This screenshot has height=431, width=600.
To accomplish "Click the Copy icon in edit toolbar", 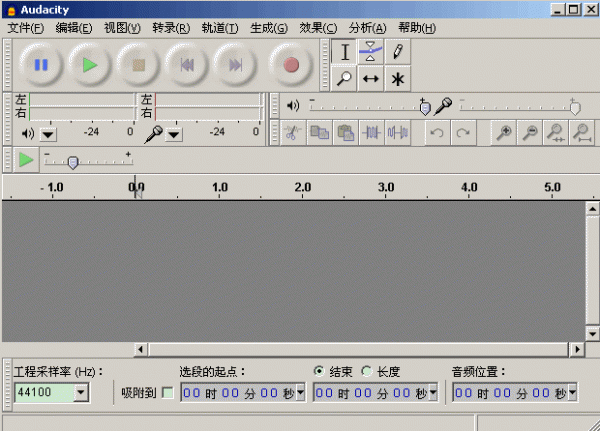I will click(319, 133).
